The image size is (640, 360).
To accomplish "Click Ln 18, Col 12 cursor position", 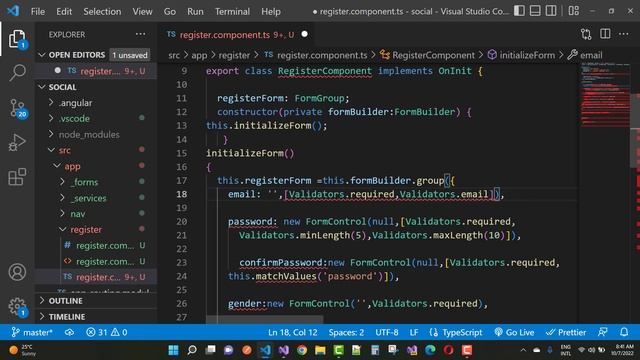I will tap(293, 332).
